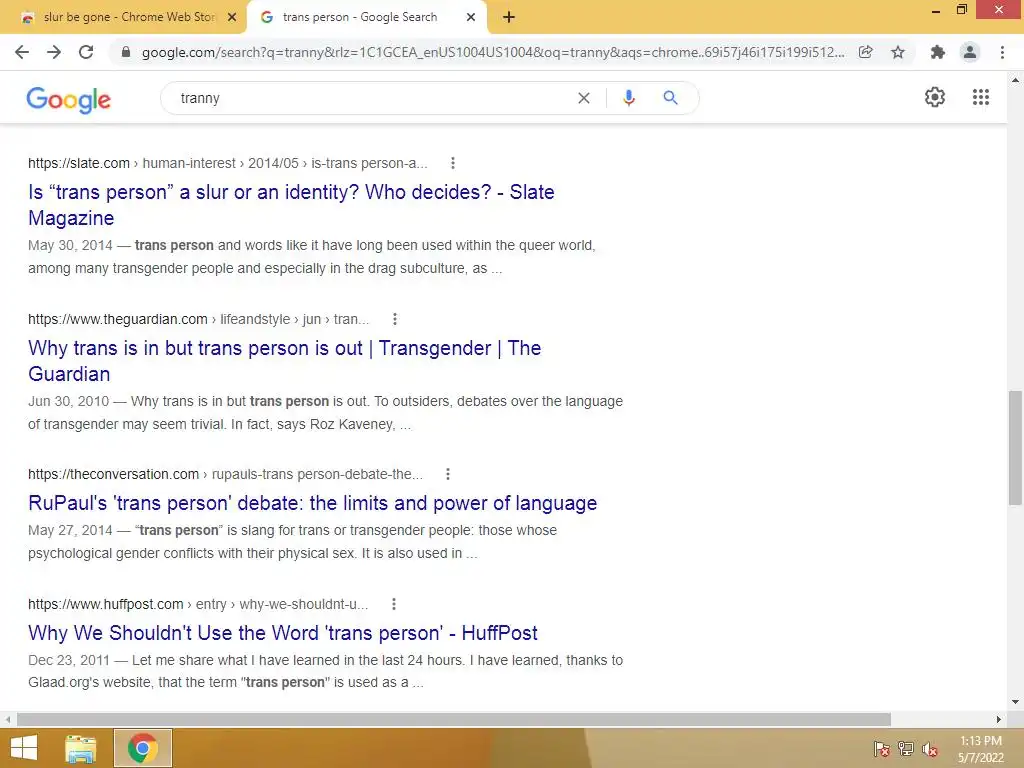The width and height of the screenshot is (1024, 768).
Task: Open the network status tray icon
Action: [906, 749]
